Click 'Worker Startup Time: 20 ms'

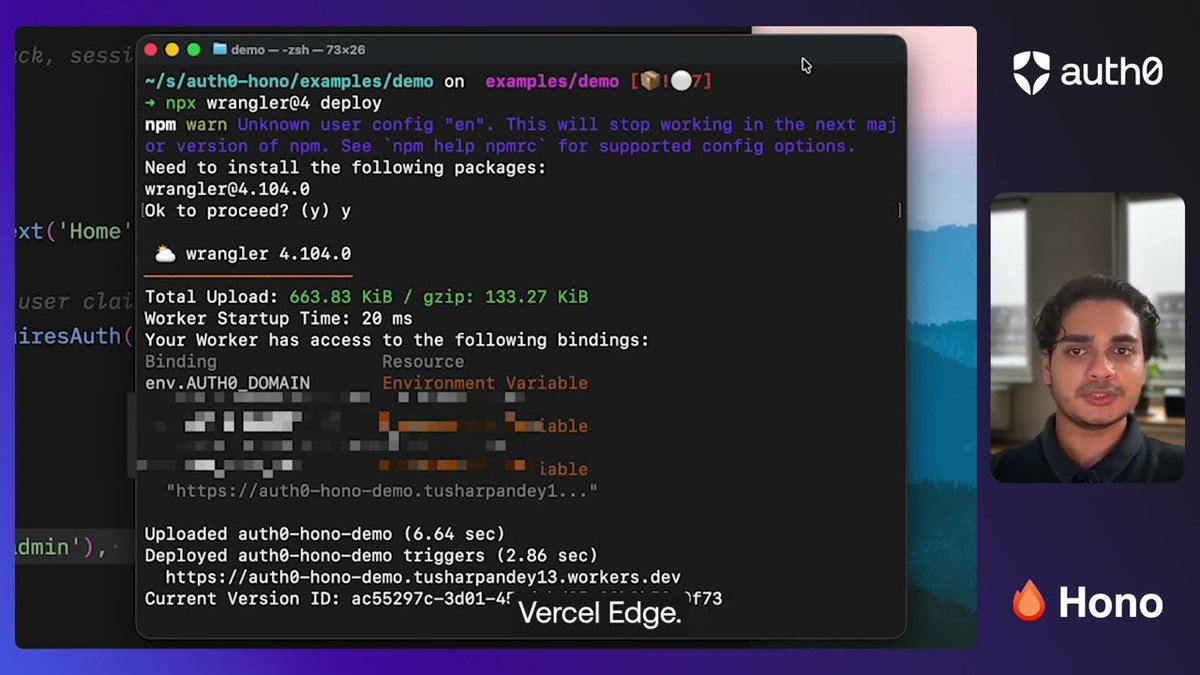[279, 319]
